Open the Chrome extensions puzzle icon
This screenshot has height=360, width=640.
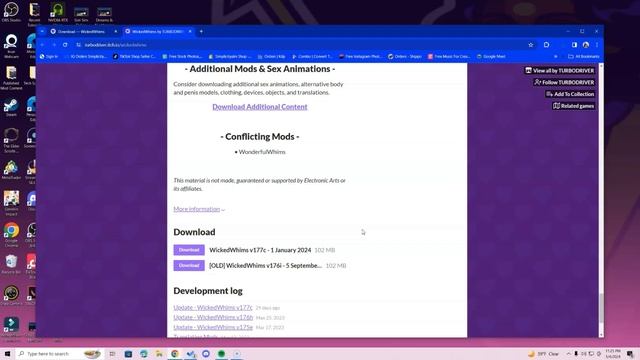pos(547,45)
